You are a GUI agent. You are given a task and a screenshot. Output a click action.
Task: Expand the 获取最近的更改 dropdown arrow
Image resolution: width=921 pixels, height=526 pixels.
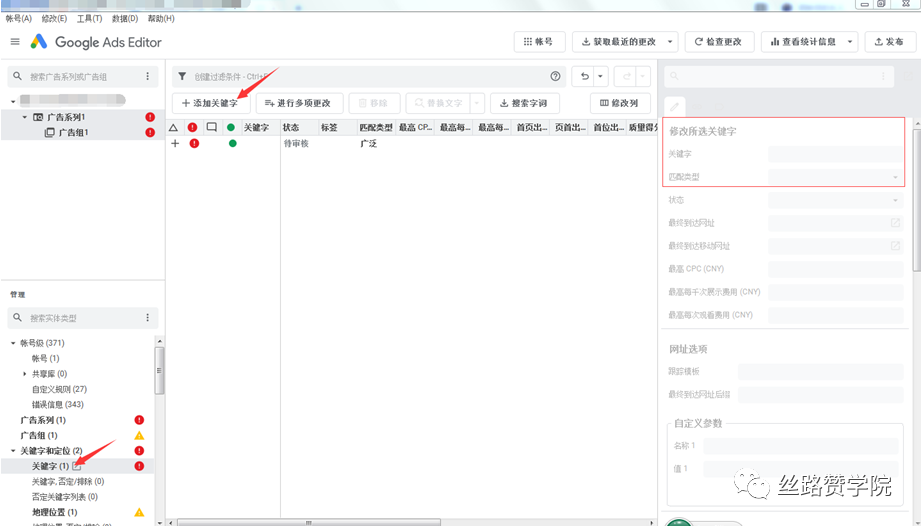coord(670,42)
